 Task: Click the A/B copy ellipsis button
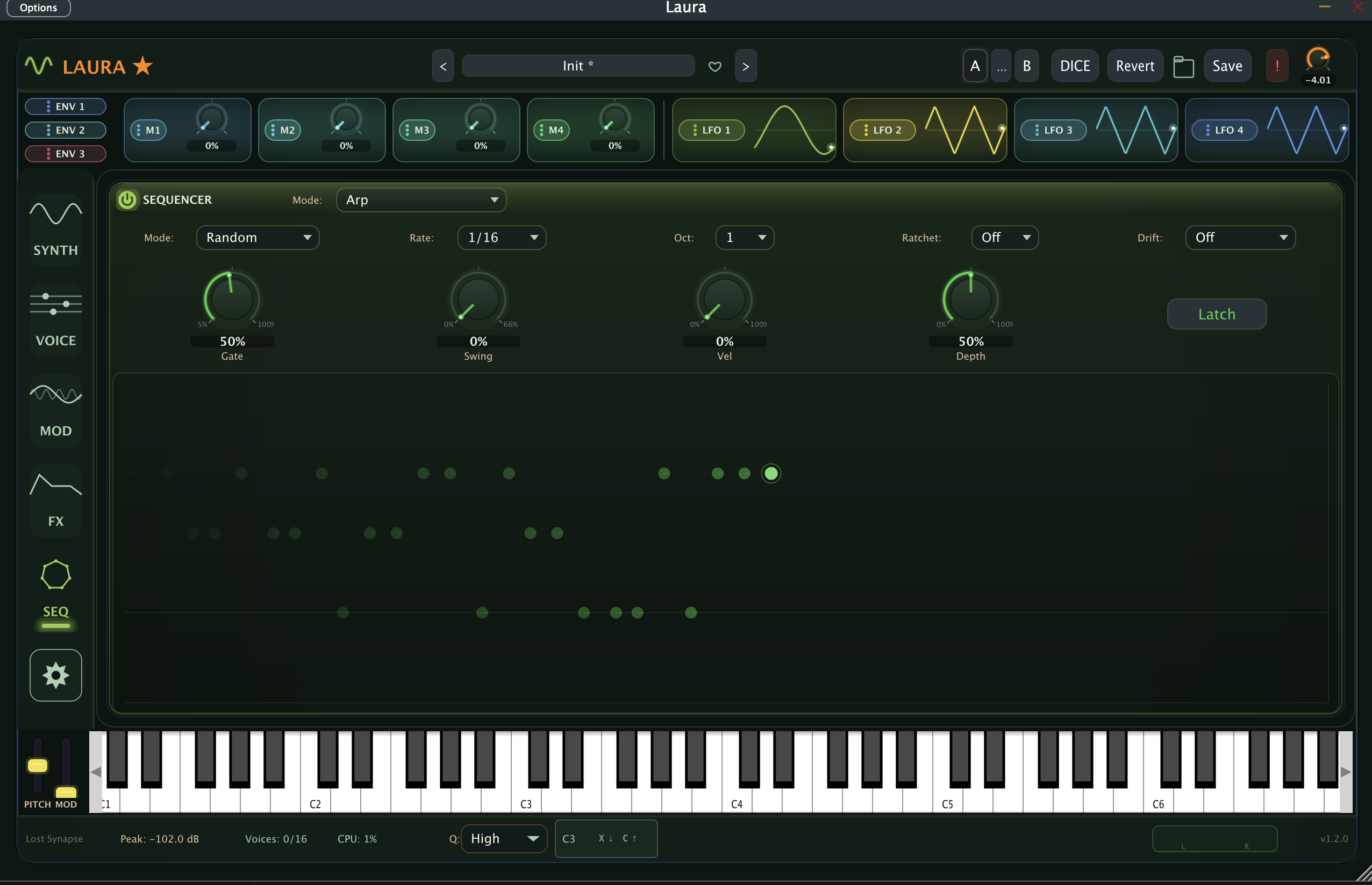click(1002, 66)
